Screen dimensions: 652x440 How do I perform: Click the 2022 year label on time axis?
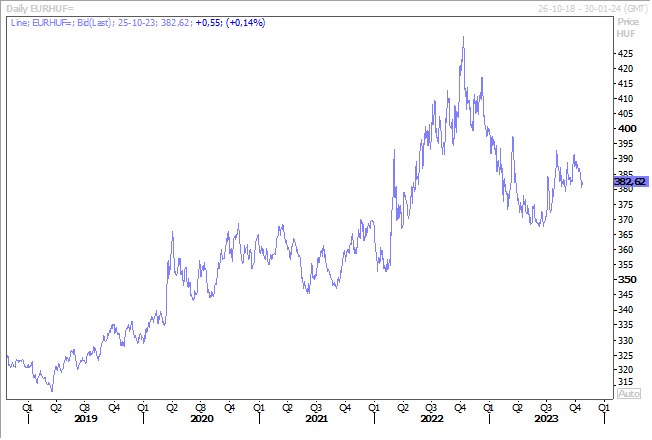tap(432, 418)
